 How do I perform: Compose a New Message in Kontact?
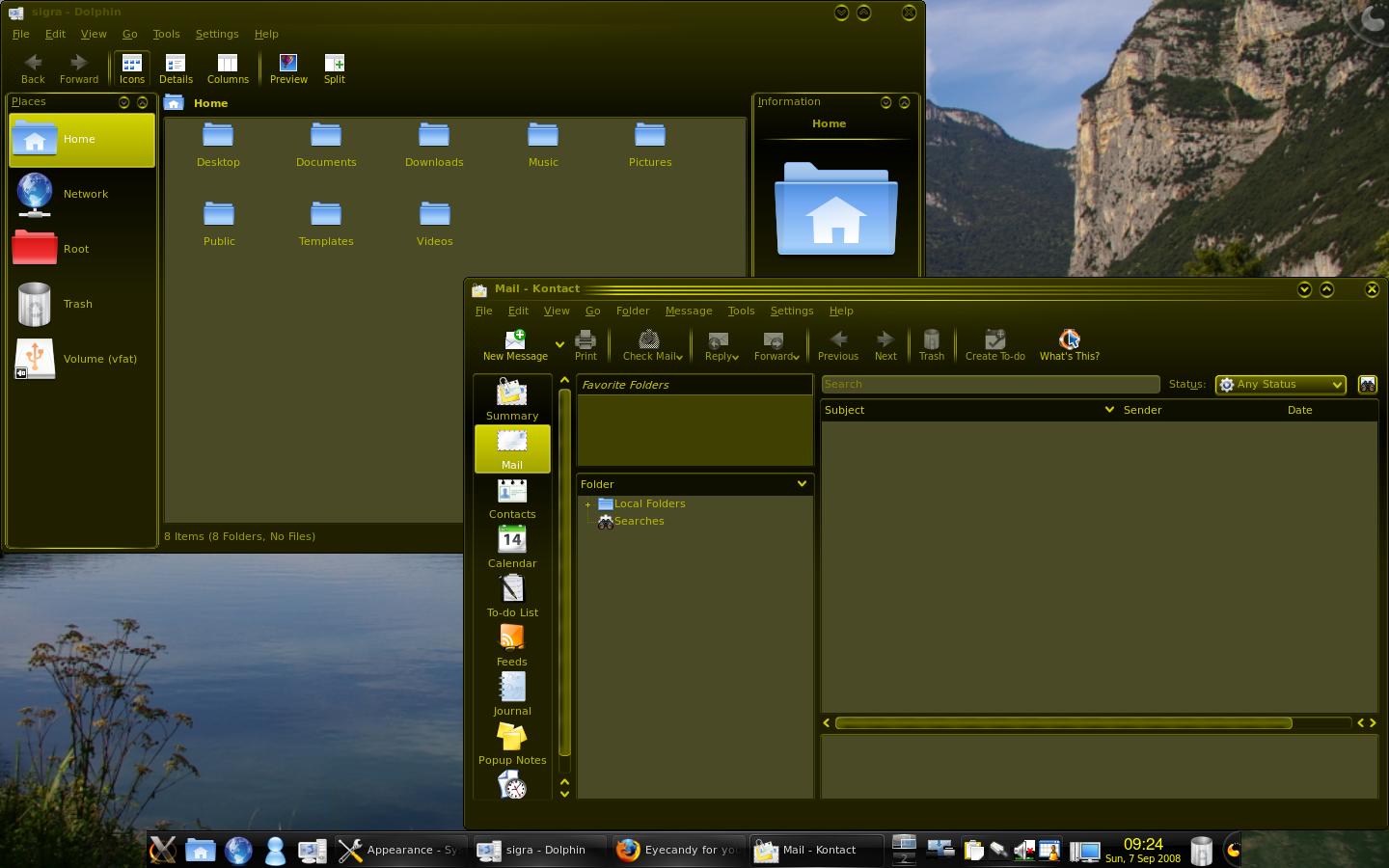515,345
